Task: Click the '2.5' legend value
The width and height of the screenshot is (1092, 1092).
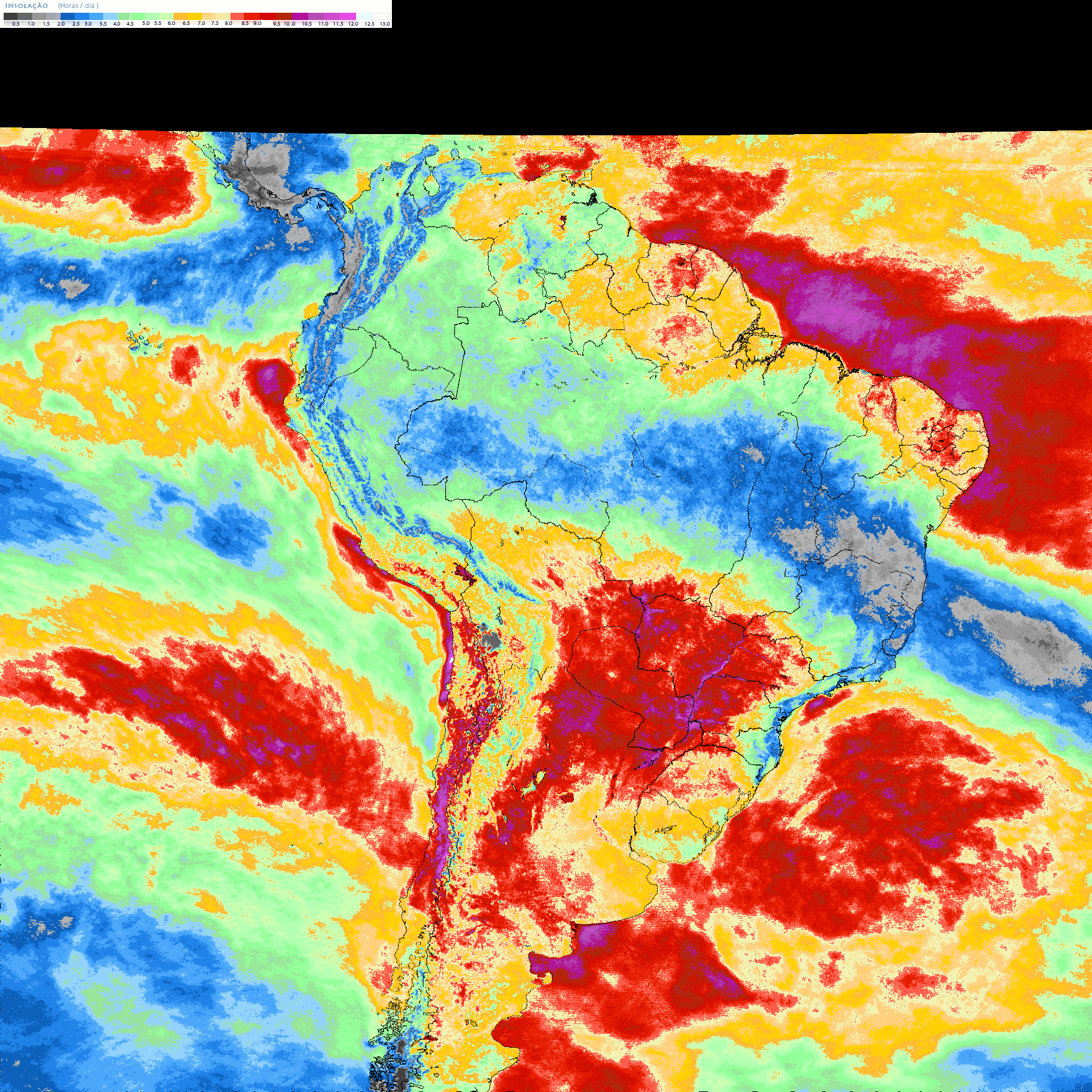Action: pos(76,24)
